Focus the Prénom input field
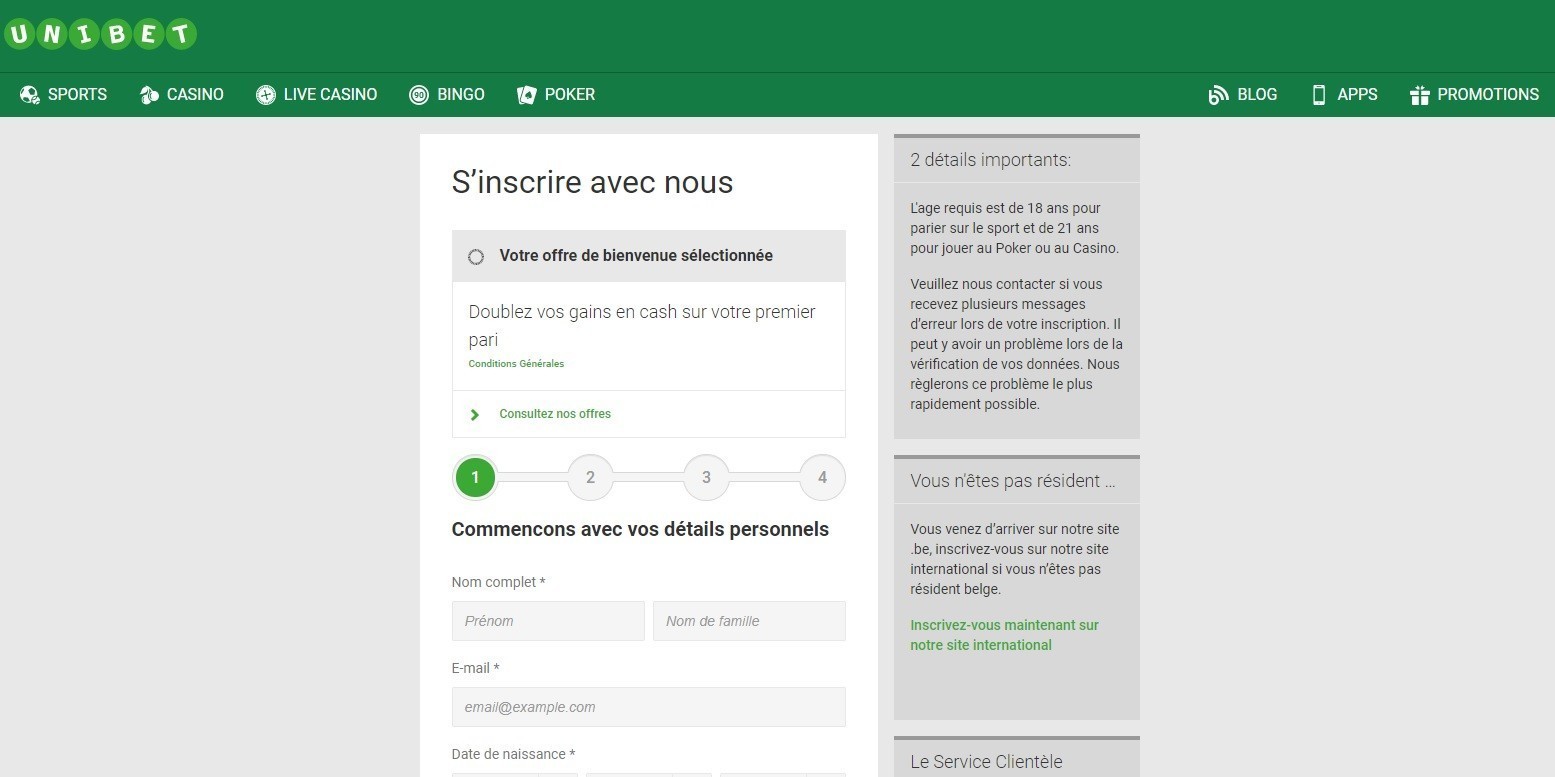Image resolution: width=1555 pixels, height=777 pixels. pos(548,621)
